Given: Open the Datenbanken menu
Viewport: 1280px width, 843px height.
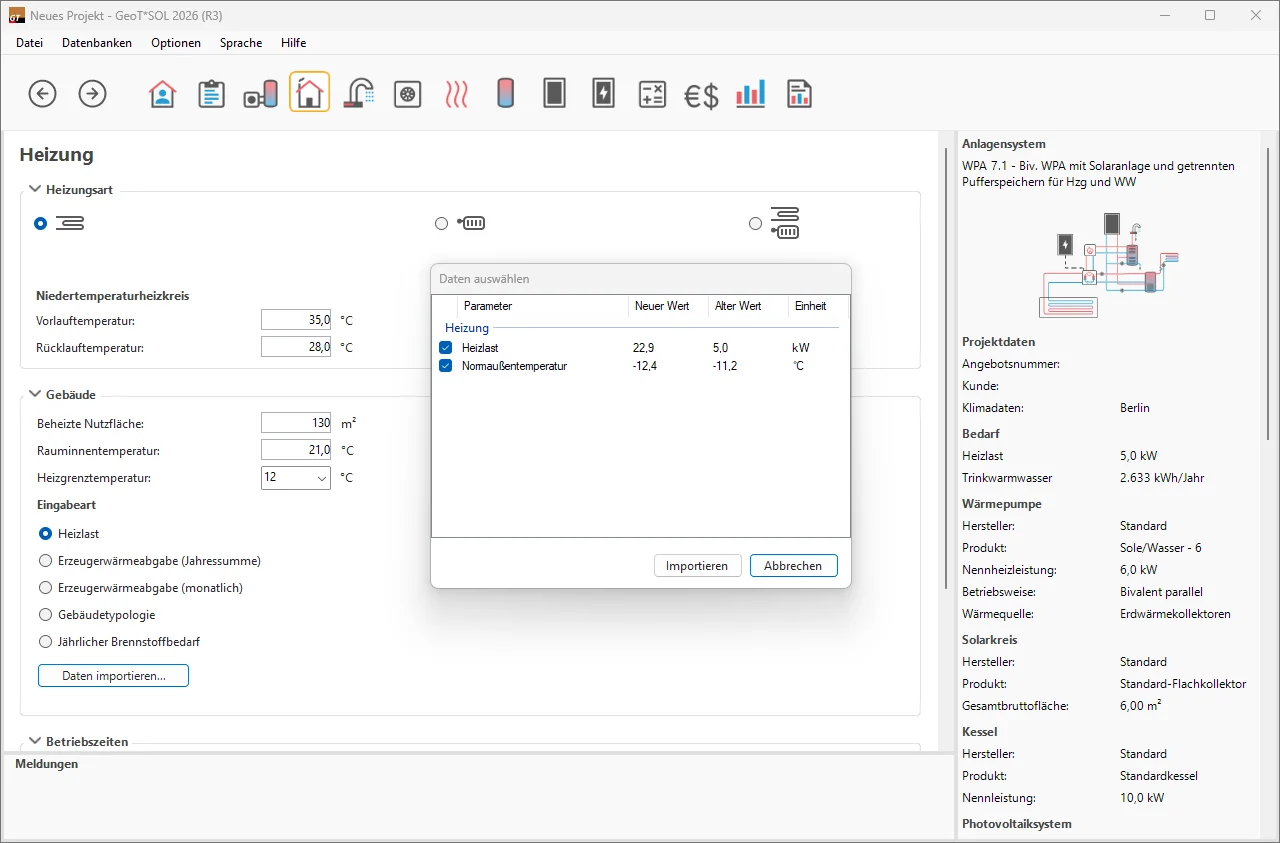Looking at the screenshot, I should point(97,43).
